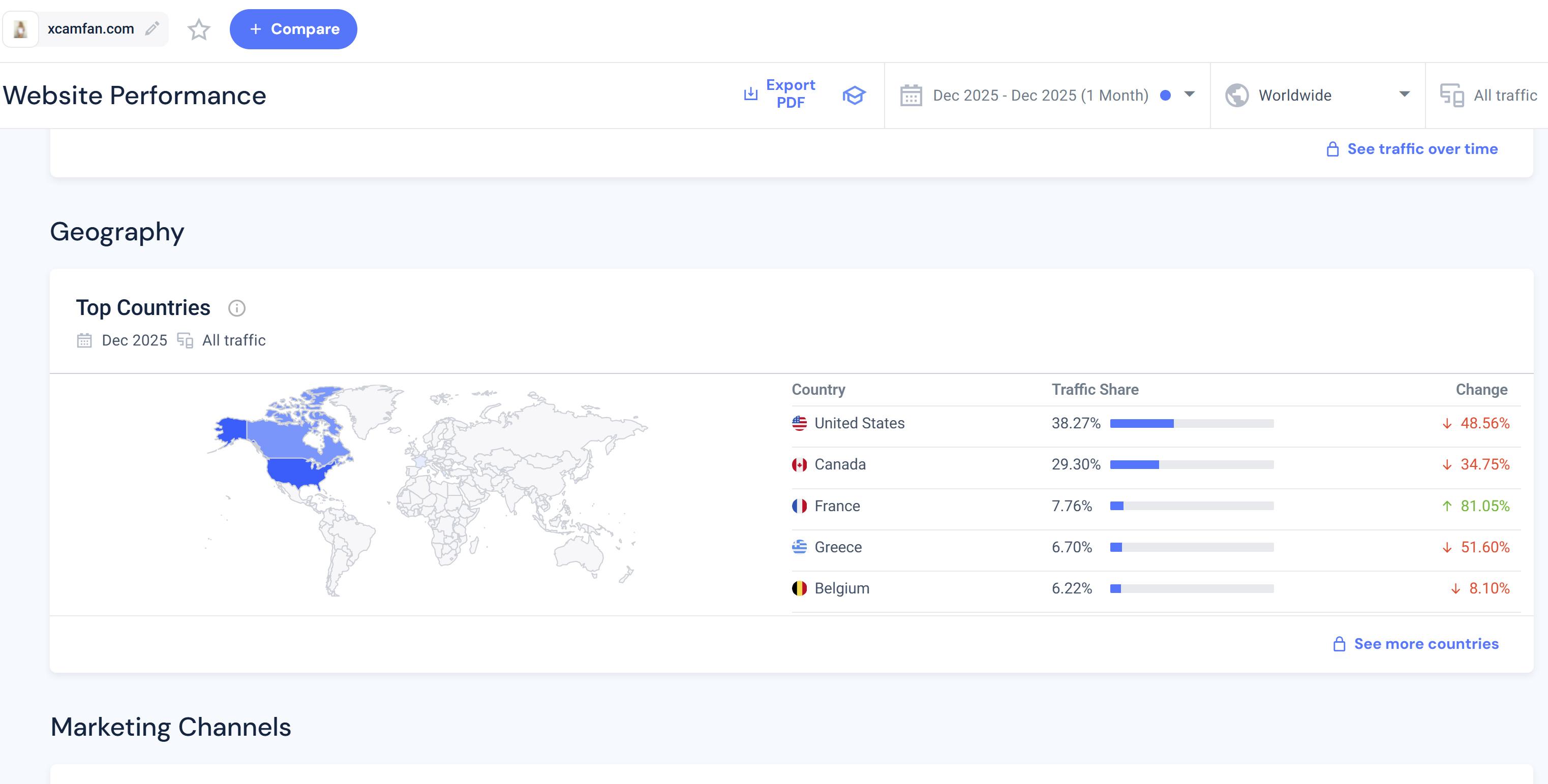
Task: Open the All traffic device filter
Action: pos(1504,96)
